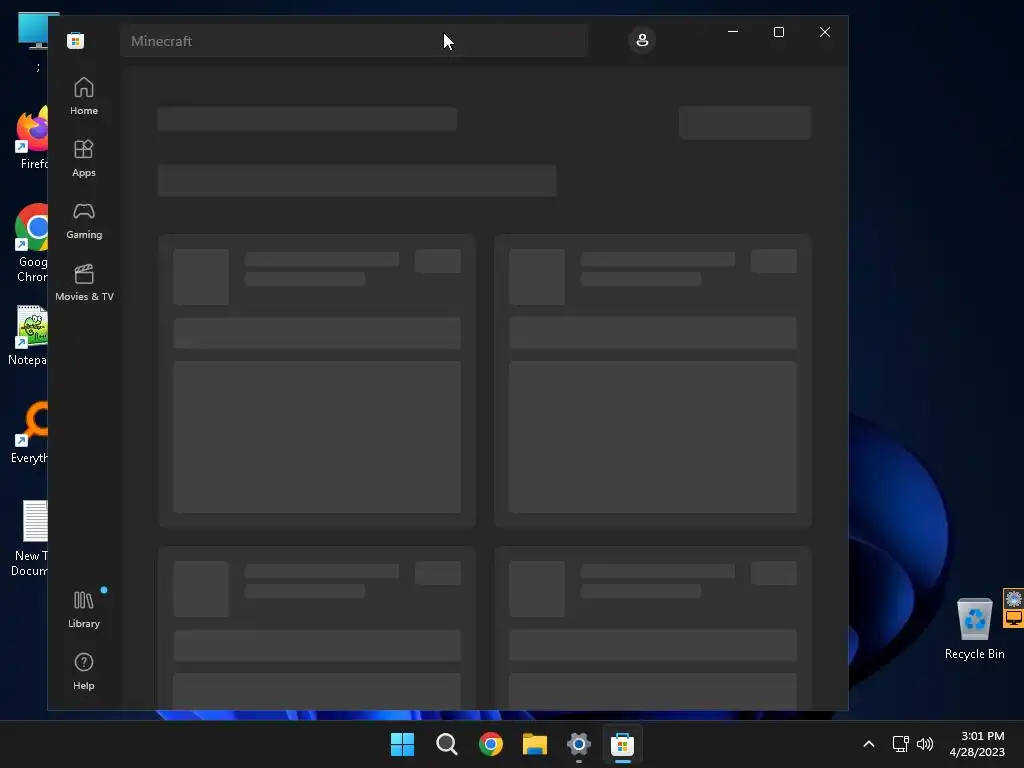
Task: Open Help in the sidebar
Action: coord(84,671)
